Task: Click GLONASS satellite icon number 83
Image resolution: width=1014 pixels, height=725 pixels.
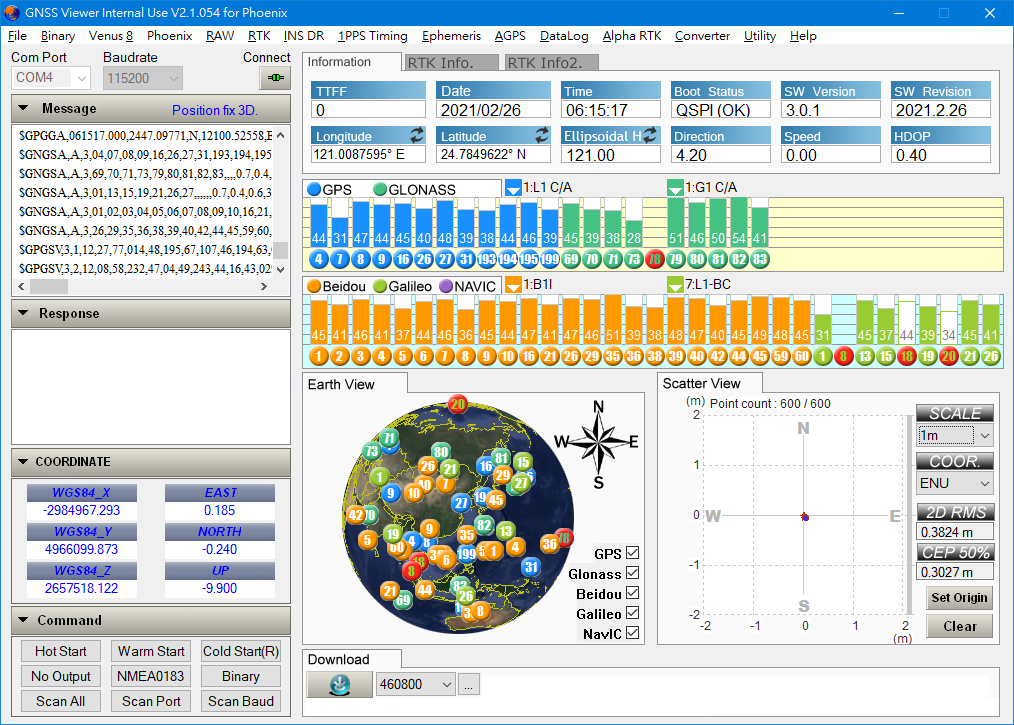Action: pos(760,259)
